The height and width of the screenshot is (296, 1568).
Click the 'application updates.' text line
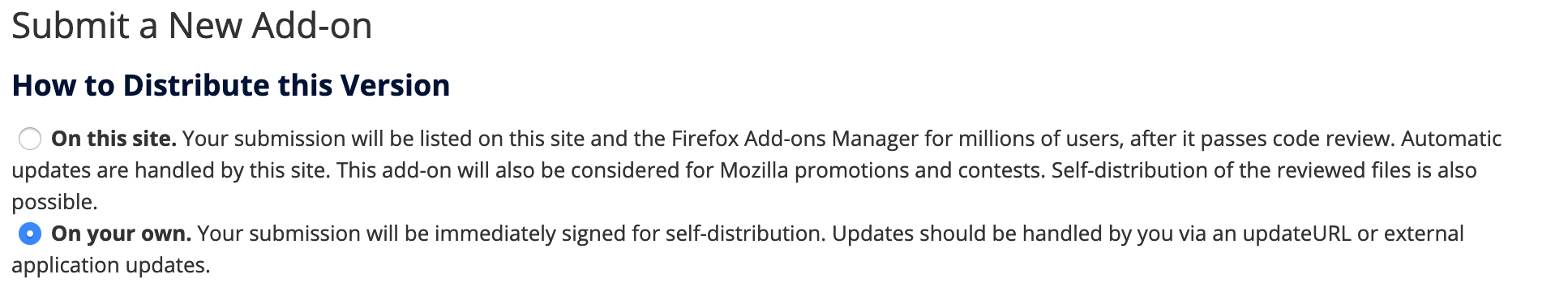[111, 265]
